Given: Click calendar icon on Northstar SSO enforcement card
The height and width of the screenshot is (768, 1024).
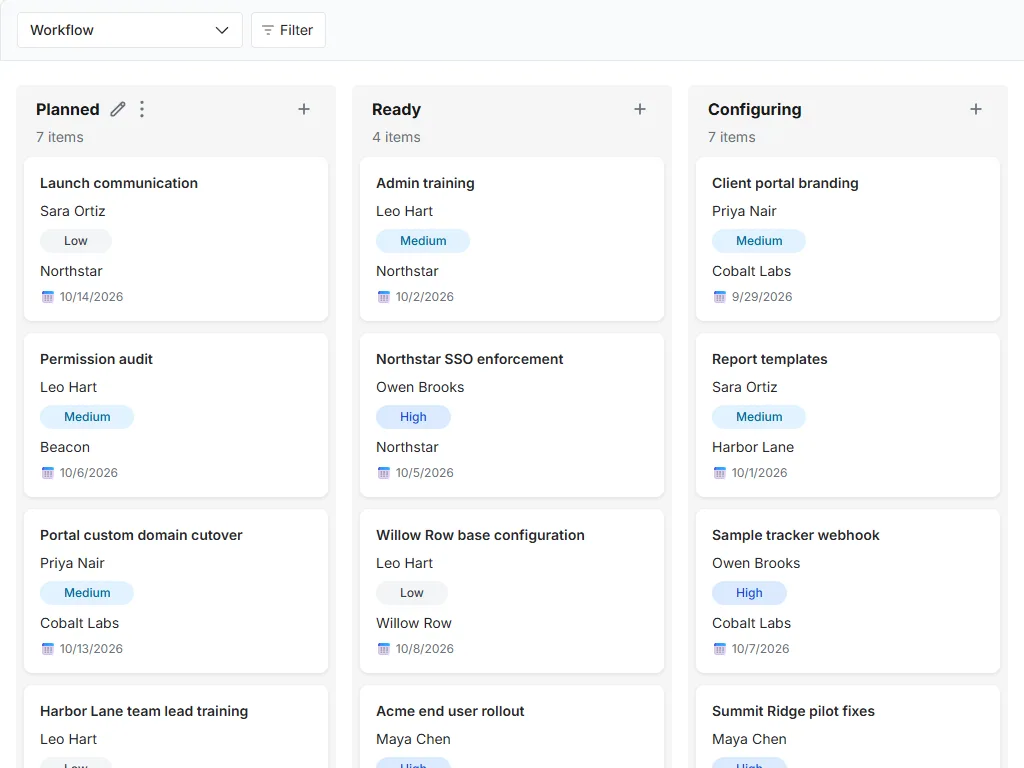Looking at the screenshot, I should tap(383, 473).
